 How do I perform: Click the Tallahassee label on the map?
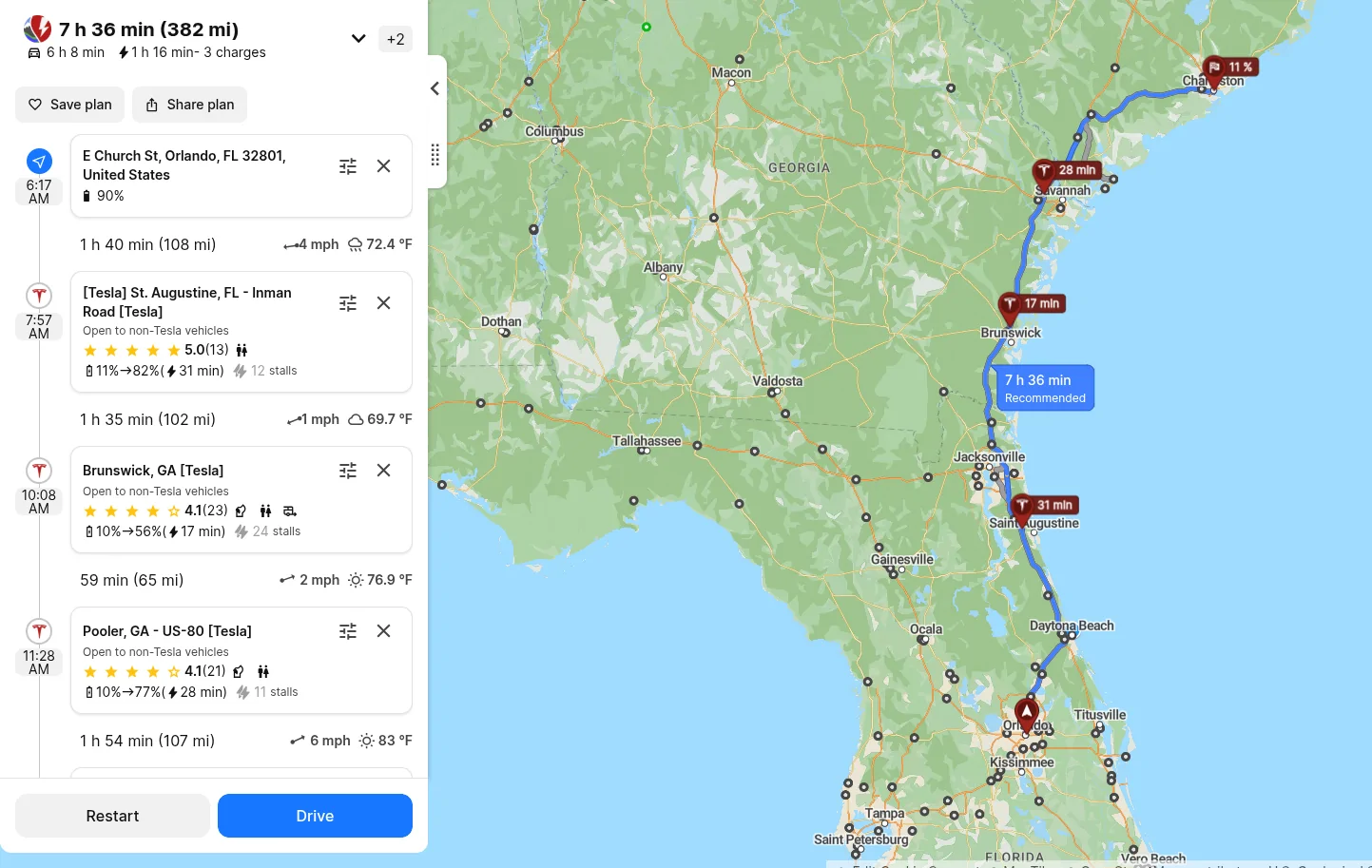647,441
